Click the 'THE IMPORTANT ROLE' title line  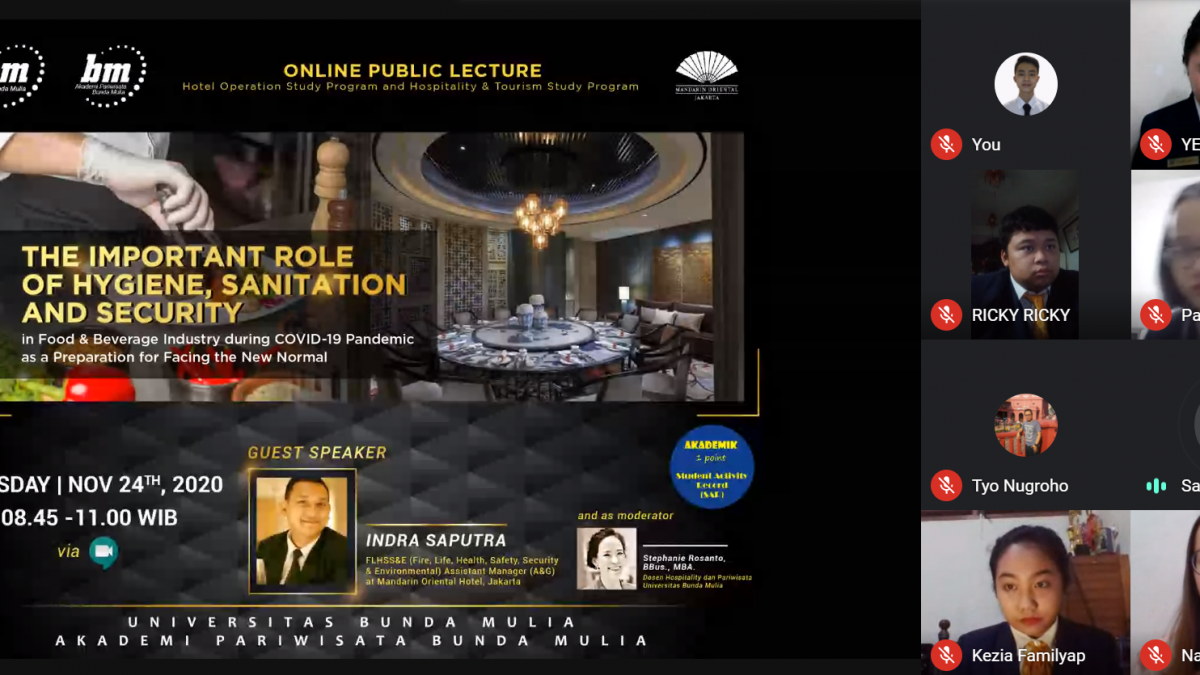(188, 257)
